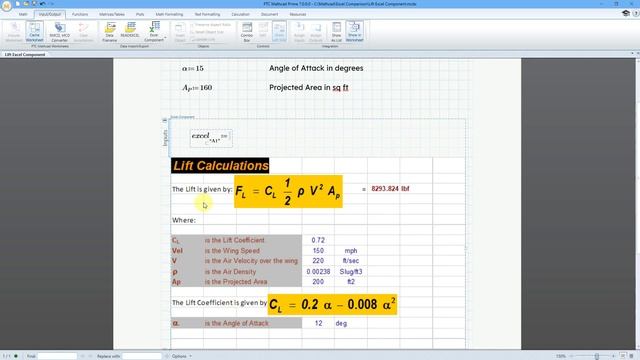Click the zoom out minus button
This screenshot has width=640, height=360.
click(x=571, y=356)
